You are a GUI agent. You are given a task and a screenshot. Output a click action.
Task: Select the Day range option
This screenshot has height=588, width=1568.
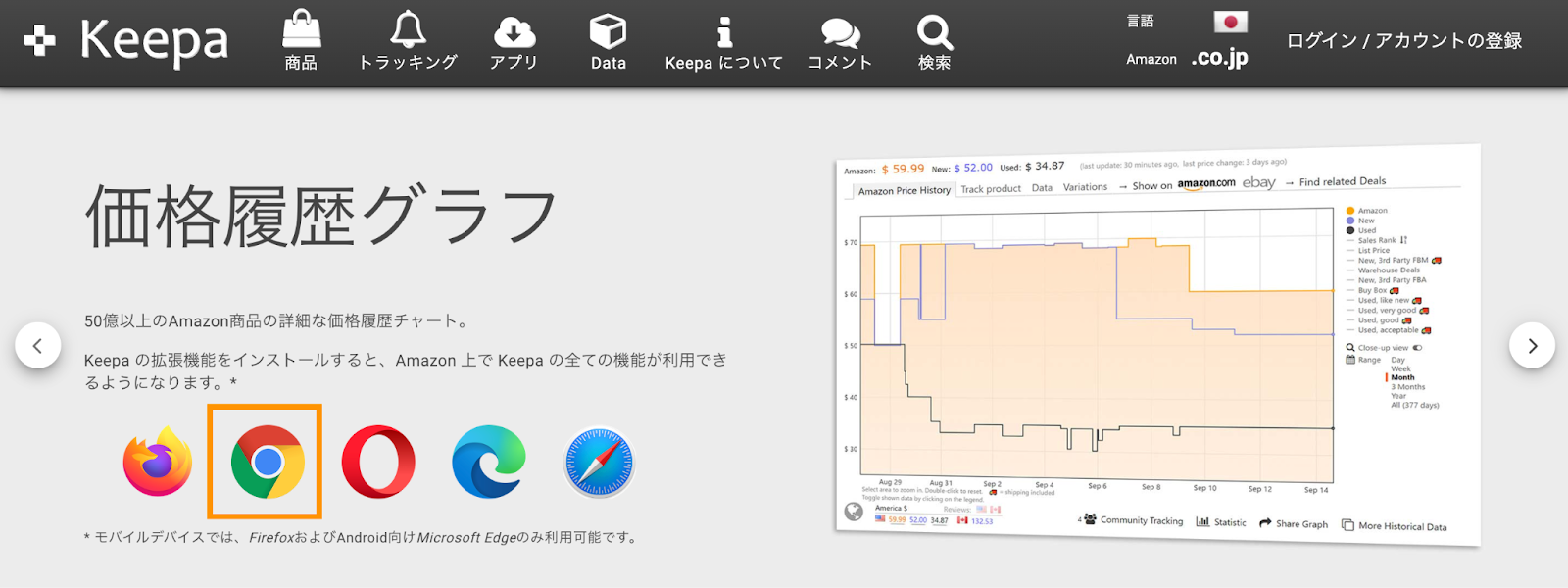click(x=1397, y=360)
